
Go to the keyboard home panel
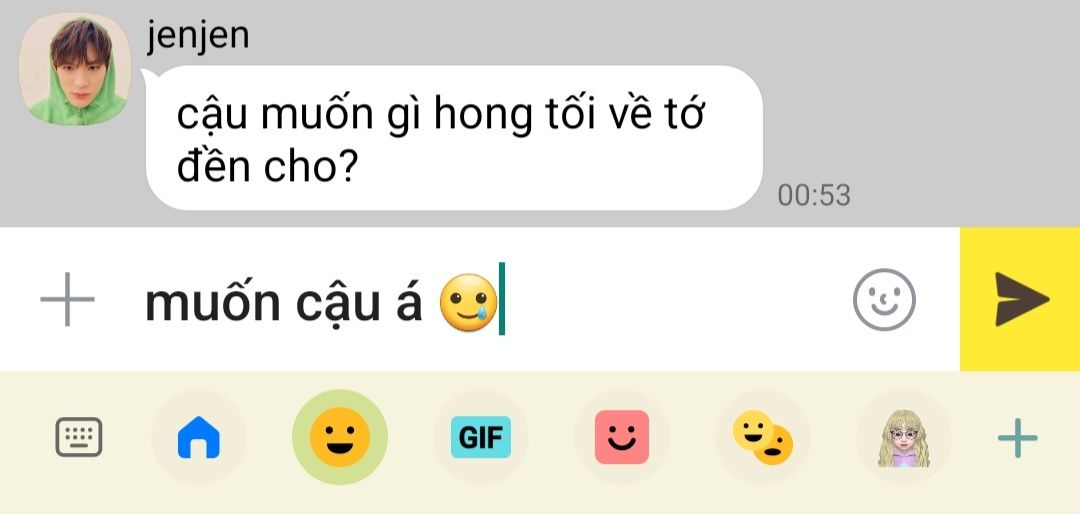198,437
